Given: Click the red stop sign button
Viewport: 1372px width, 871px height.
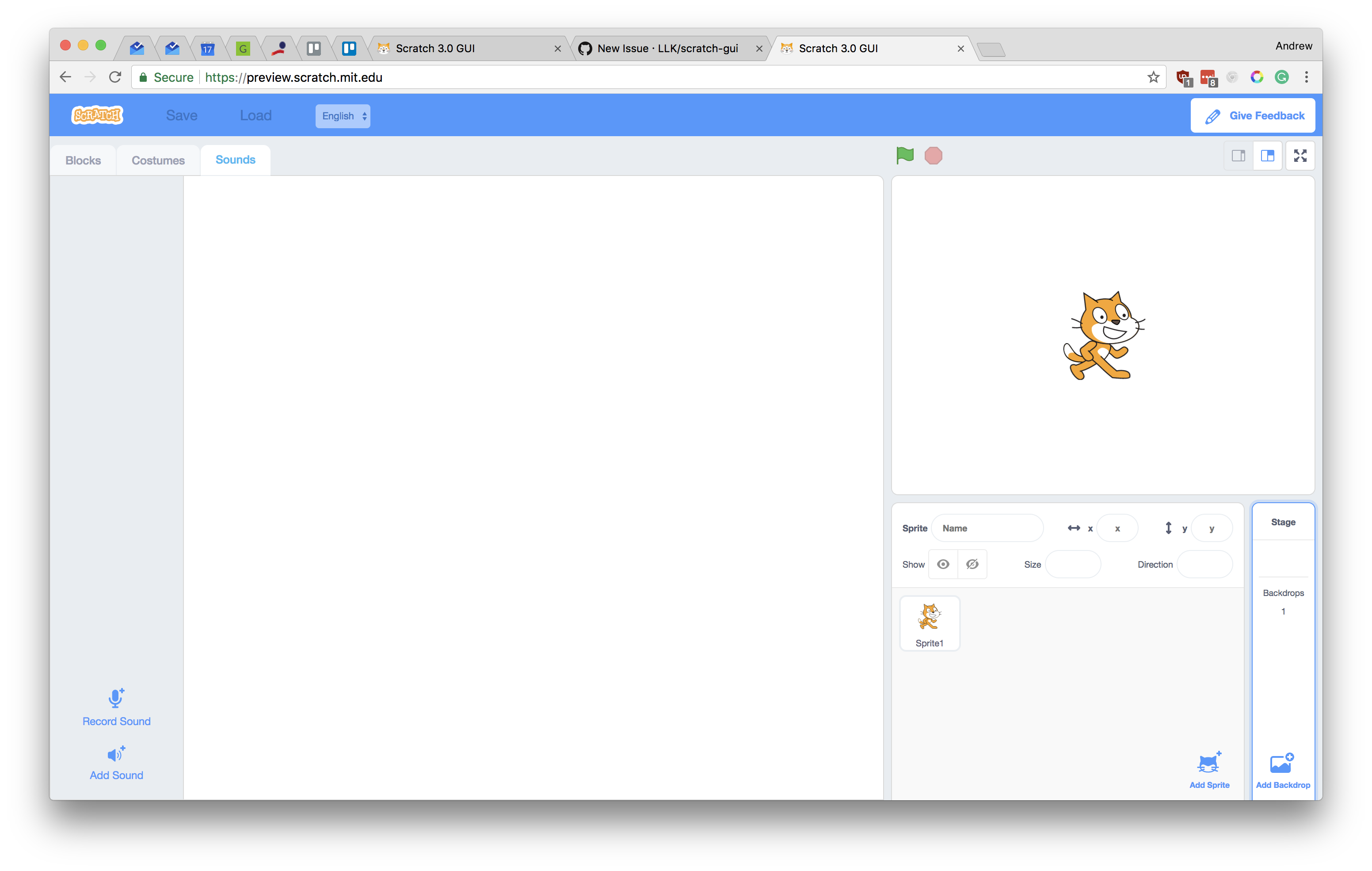Looking at the screenshot, I should (x=933, y=156).
